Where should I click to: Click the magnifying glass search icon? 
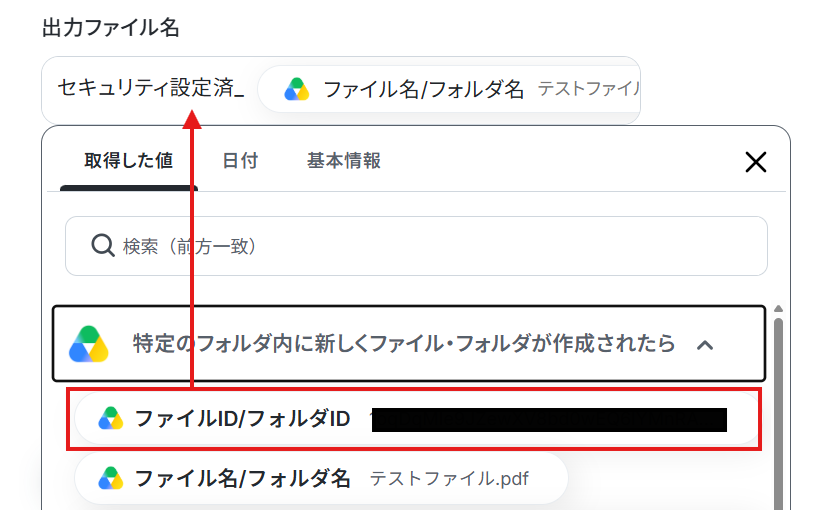tap(102, 246)
